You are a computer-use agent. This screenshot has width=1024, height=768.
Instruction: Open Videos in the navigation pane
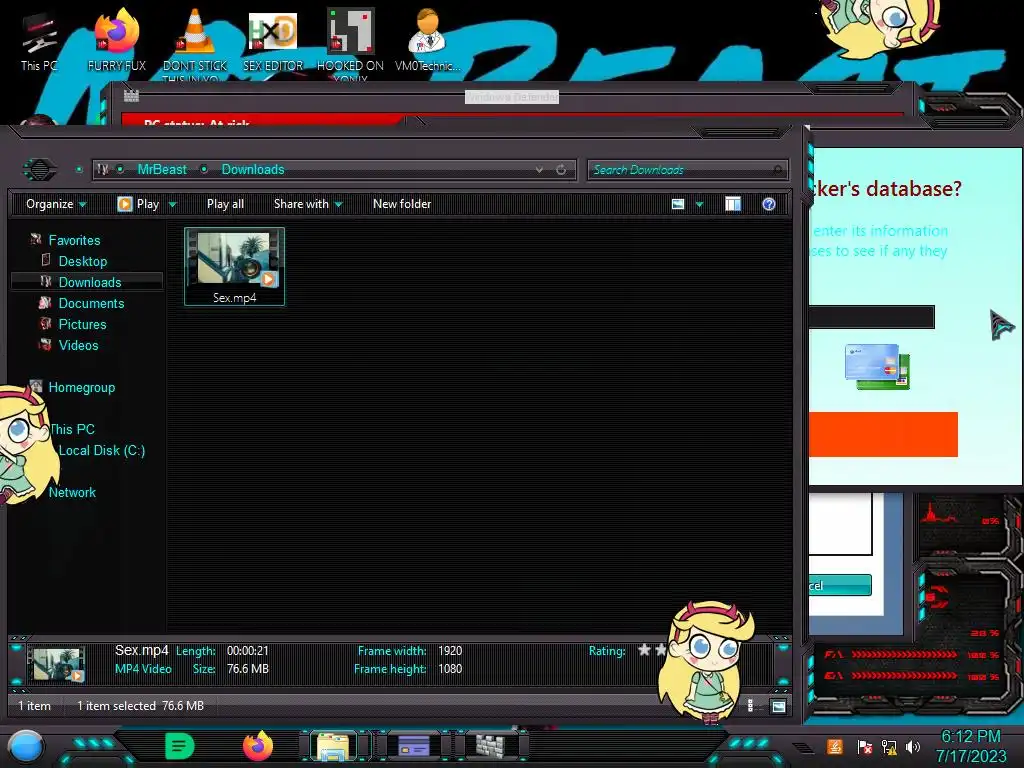[x=78, y=345]
